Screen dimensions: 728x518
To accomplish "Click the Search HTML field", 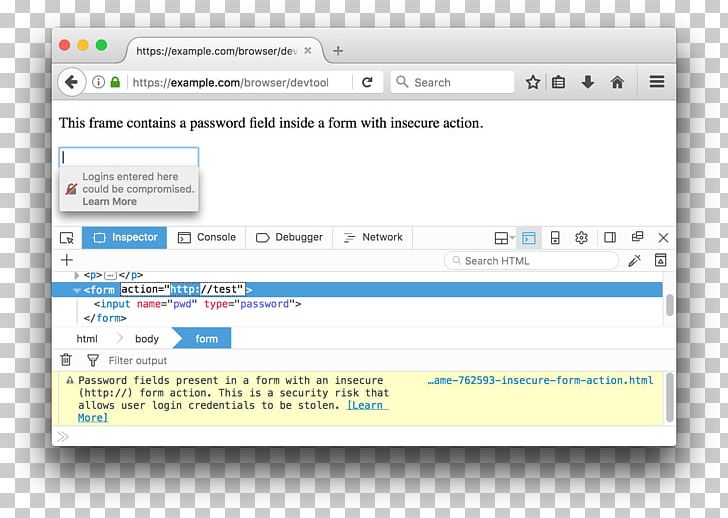I will click(531, 261).
